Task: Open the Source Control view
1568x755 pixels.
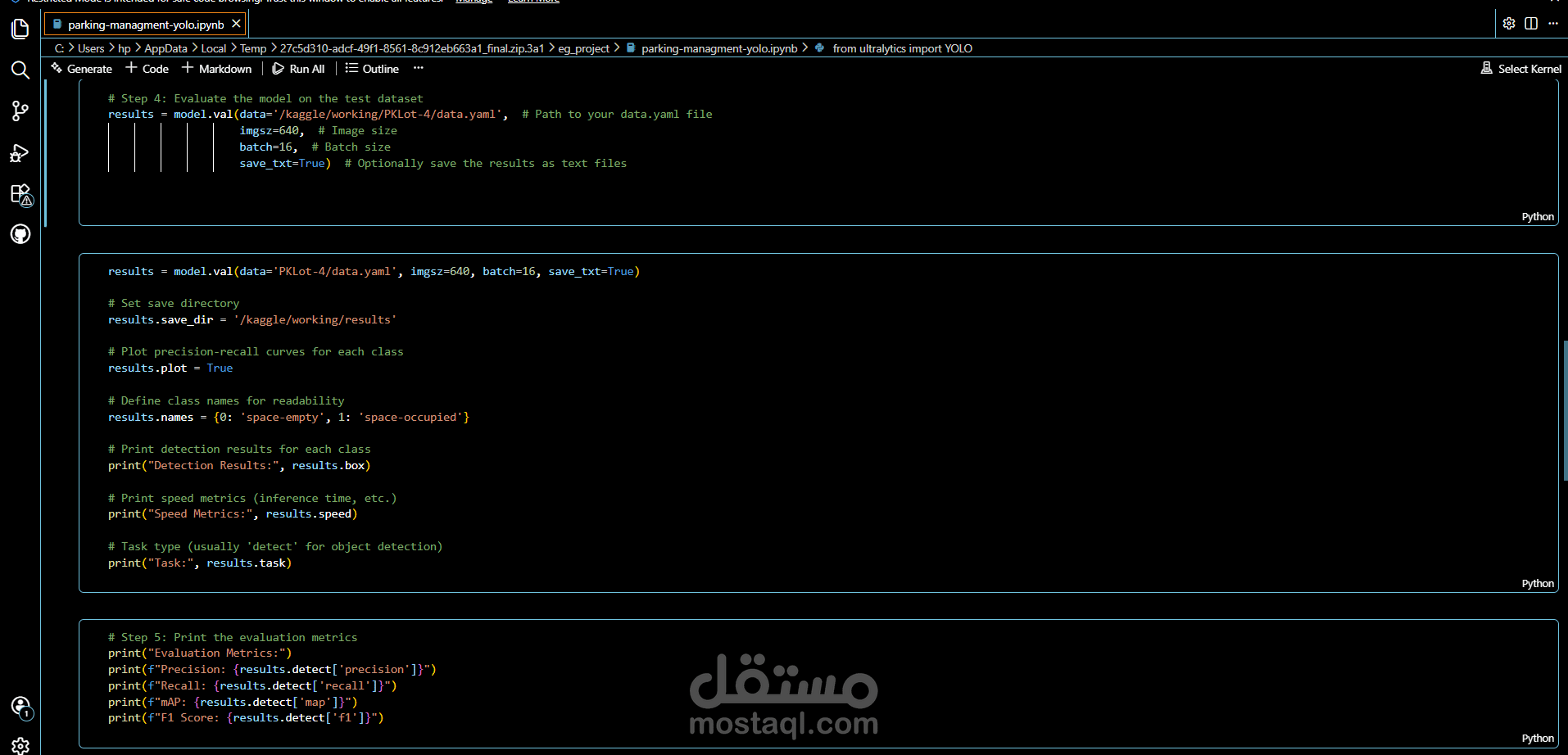Action: [x=20, y=111]
